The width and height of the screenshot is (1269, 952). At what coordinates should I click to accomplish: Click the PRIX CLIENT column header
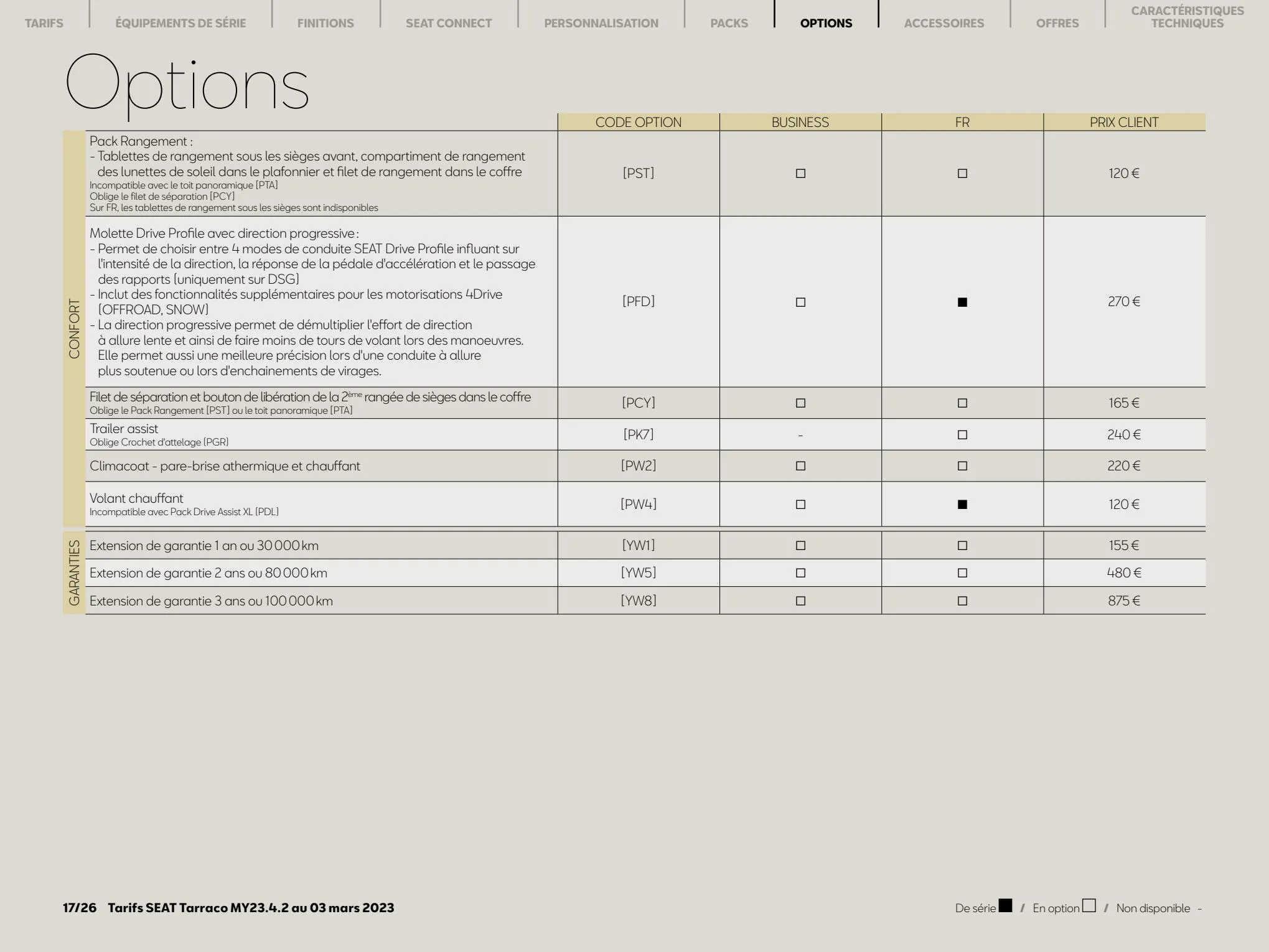(1124, 122)
